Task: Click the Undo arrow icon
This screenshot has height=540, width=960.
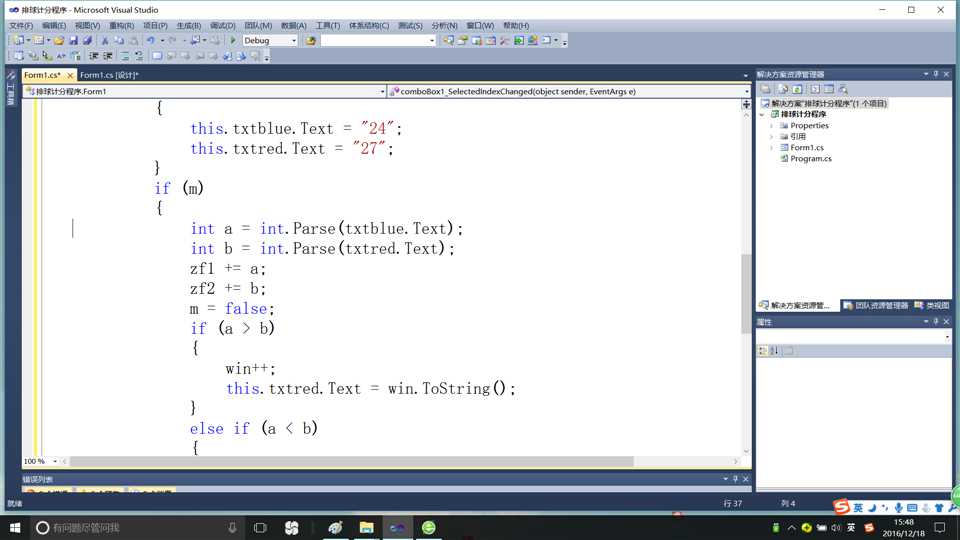Action: tap(150, 40)
